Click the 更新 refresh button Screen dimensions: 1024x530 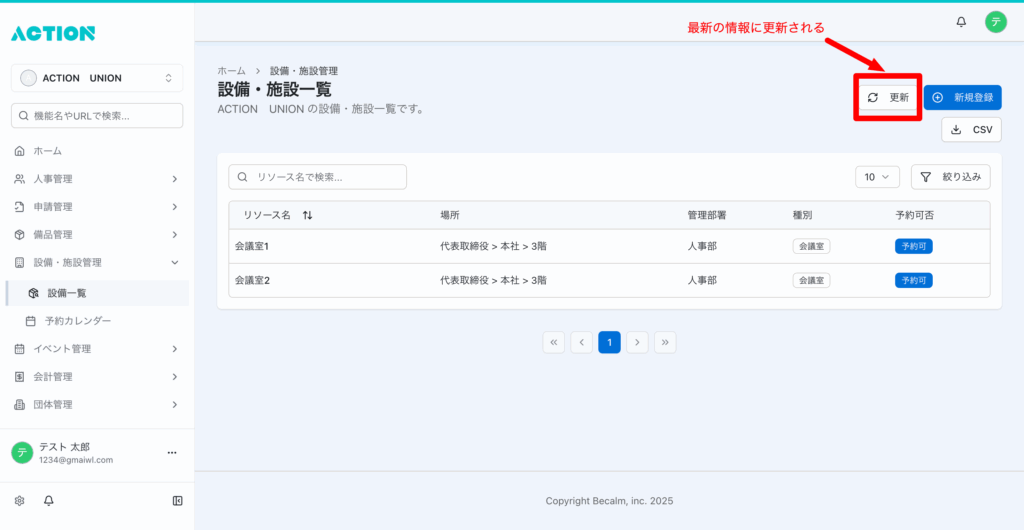click(x=888, y=97)
